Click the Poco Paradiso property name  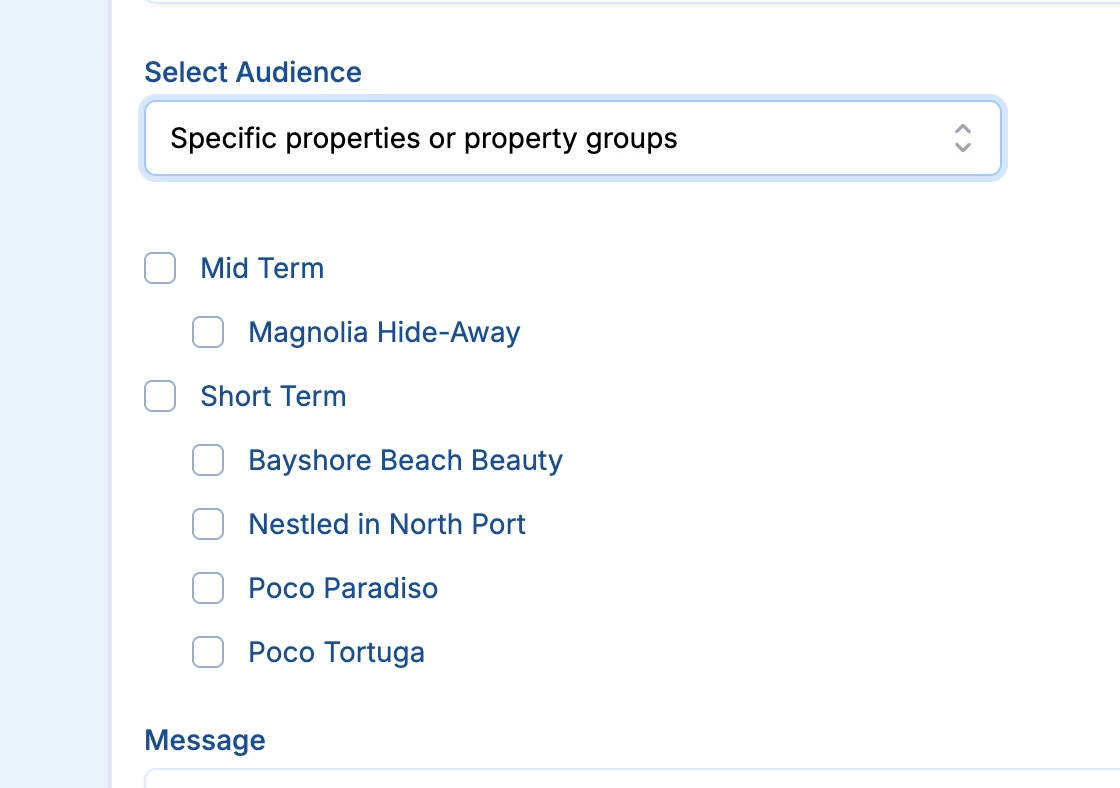pyautogui.click(x=343, y=588)
